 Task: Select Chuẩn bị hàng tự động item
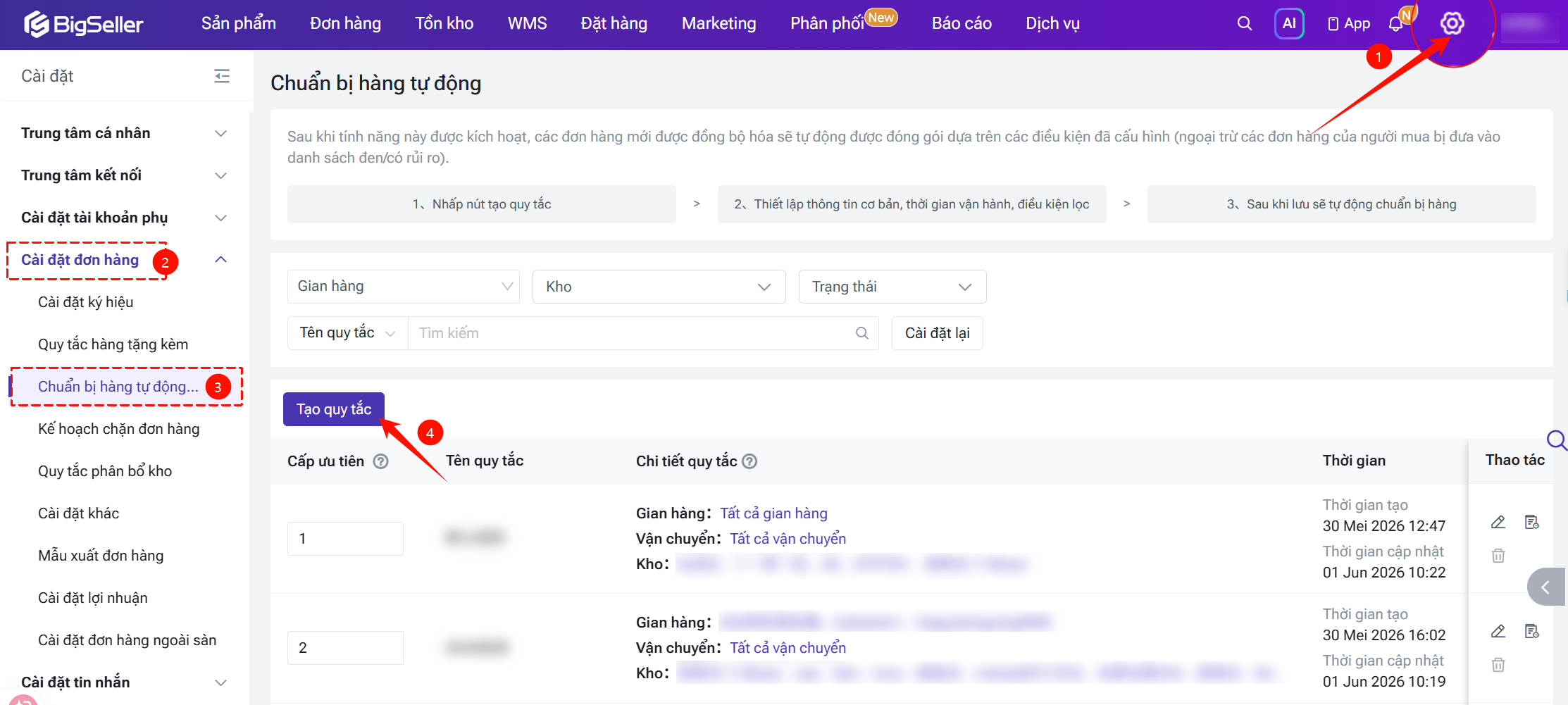pos(118,387)
